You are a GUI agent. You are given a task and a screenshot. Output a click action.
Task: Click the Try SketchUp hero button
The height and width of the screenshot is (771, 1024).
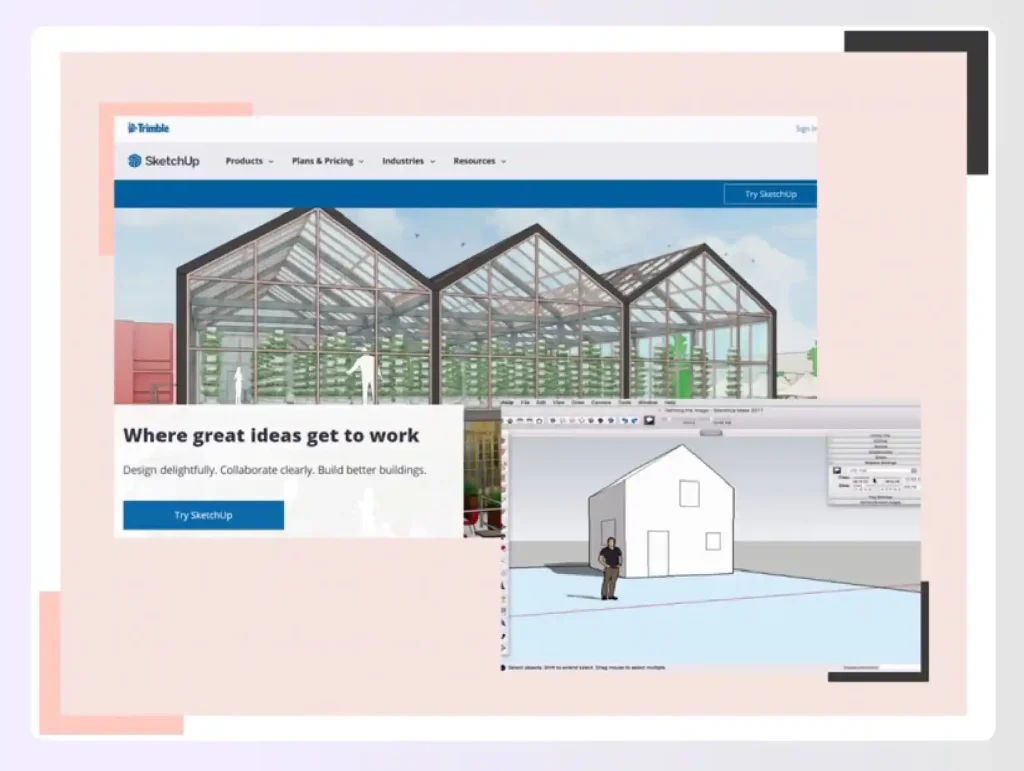(203, 515)
